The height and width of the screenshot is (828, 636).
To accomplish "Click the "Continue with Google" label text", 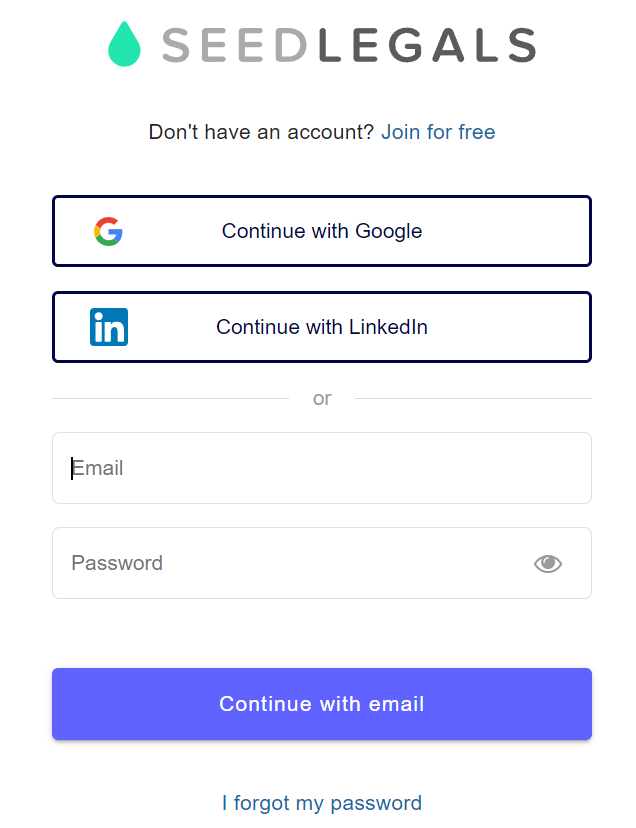I will pyautogui.click(x=322, y=231).
